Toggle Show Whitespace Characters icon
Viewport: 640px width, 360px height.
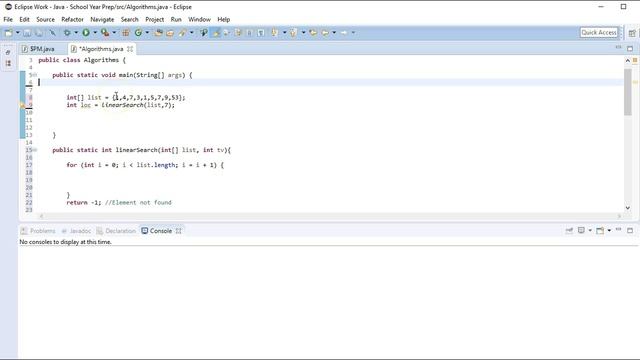(261, 33)
